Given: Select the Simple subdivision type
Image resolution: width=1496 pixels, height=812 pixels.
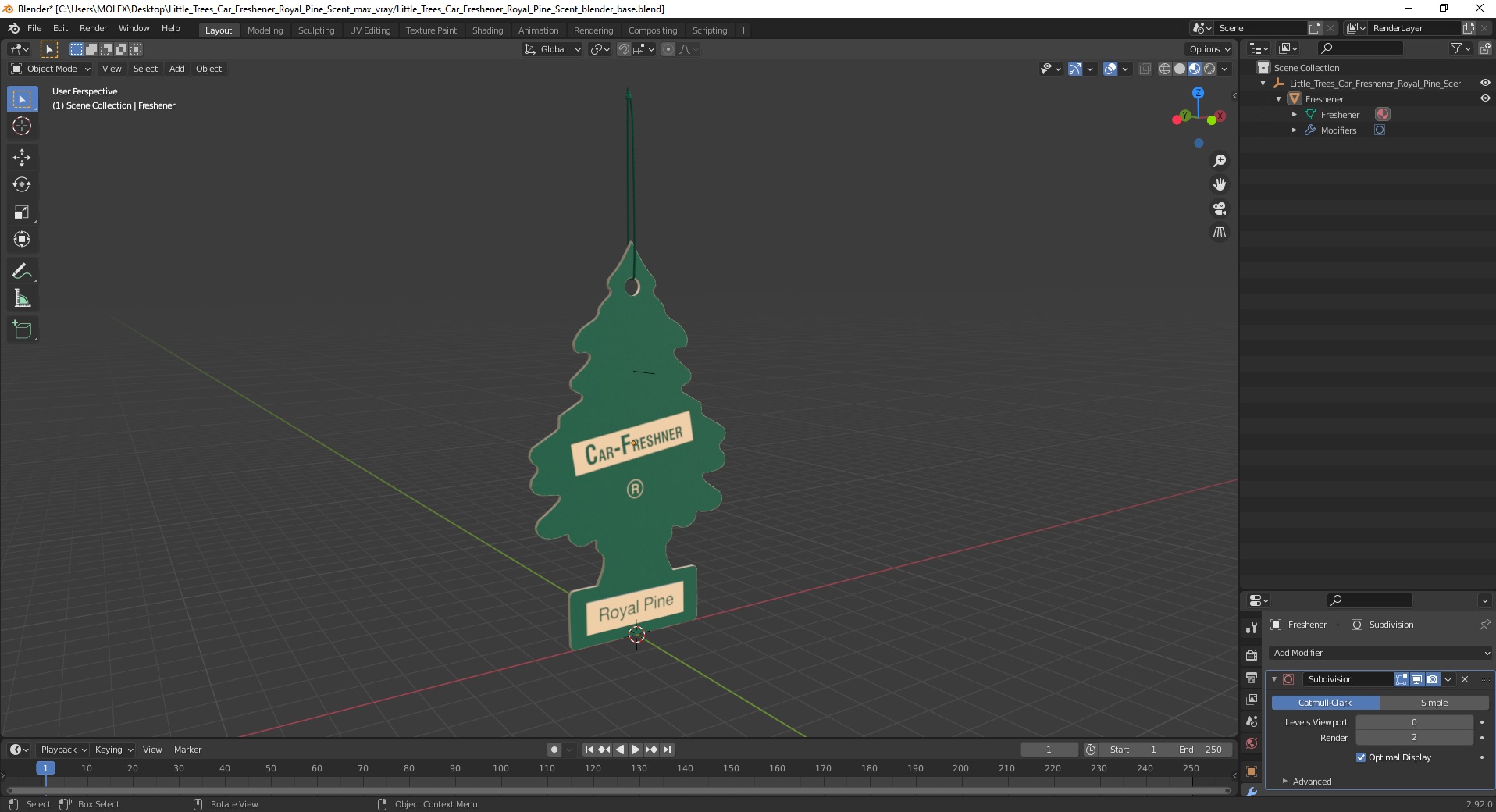Looking at the screenshot, I should (x=1434, y=703).
